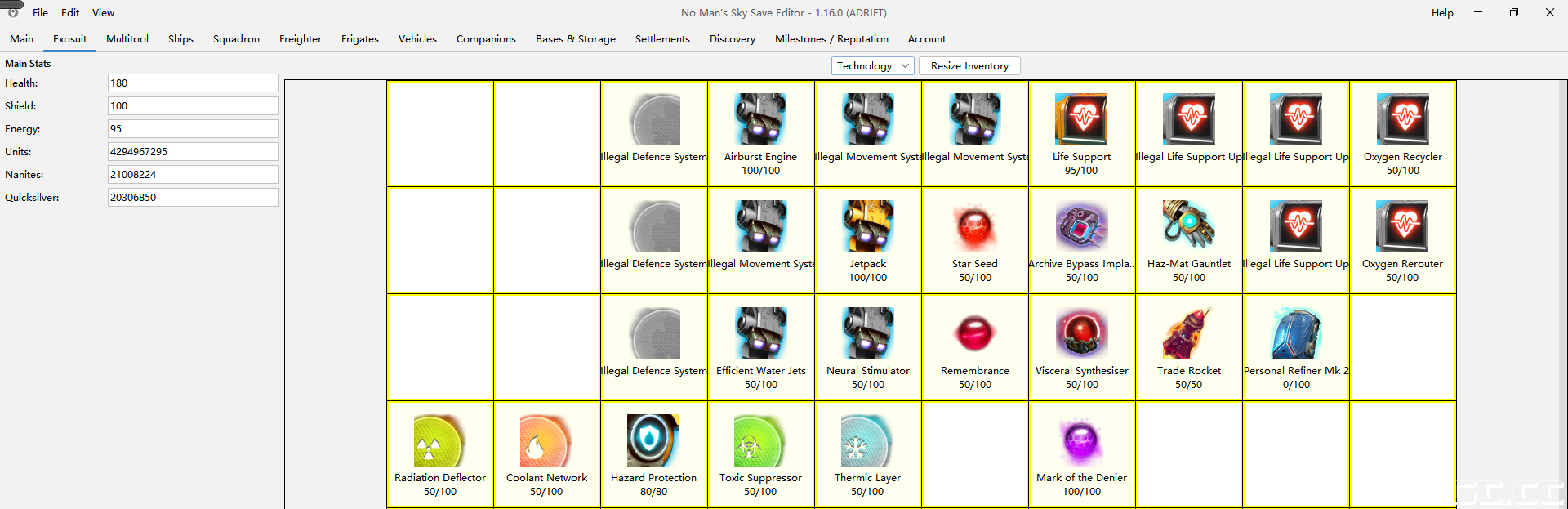Click the Resize Inventory button
Viewport: 1568px width, 509px height.
tap(969, 66)
